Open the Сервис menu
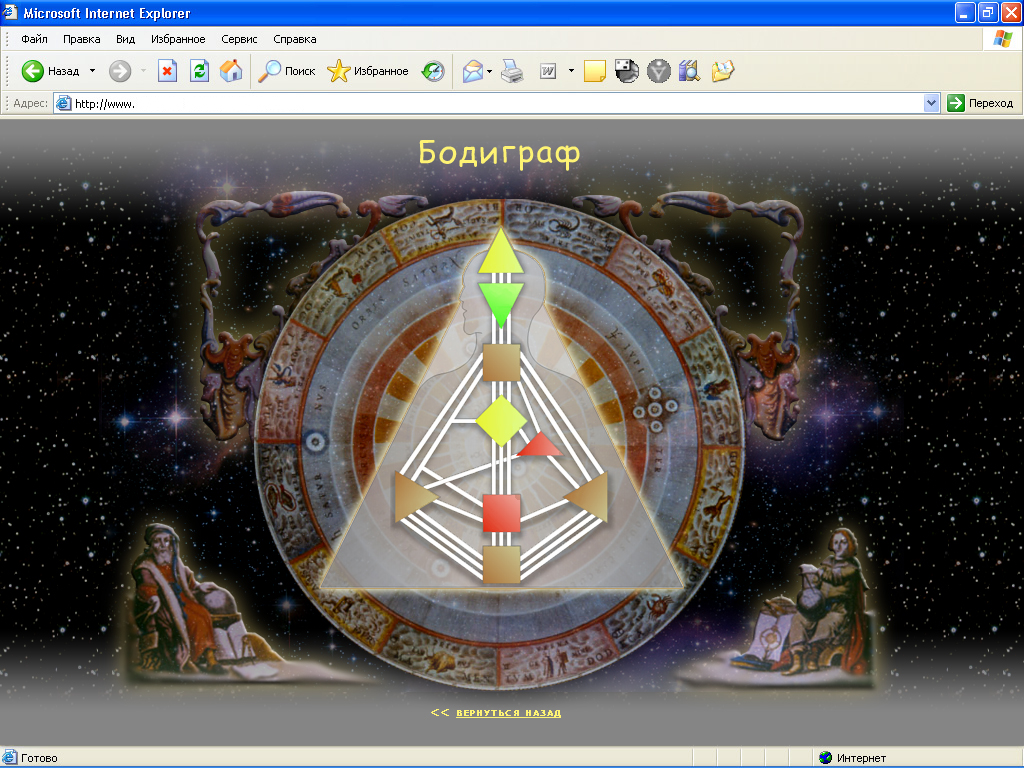This screenshot has width=1024, height=768. [x=239, y=39]
